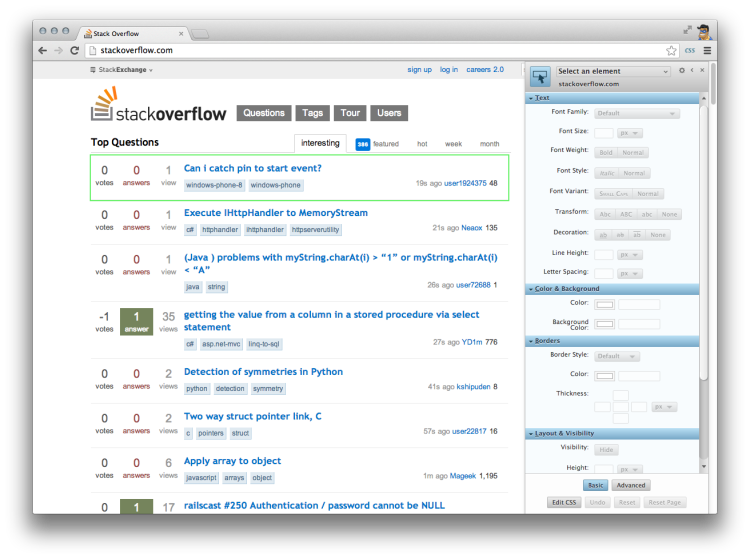Open the Tour nav item
The width and height of the screenshot is (750, 559).
(350, 113)
